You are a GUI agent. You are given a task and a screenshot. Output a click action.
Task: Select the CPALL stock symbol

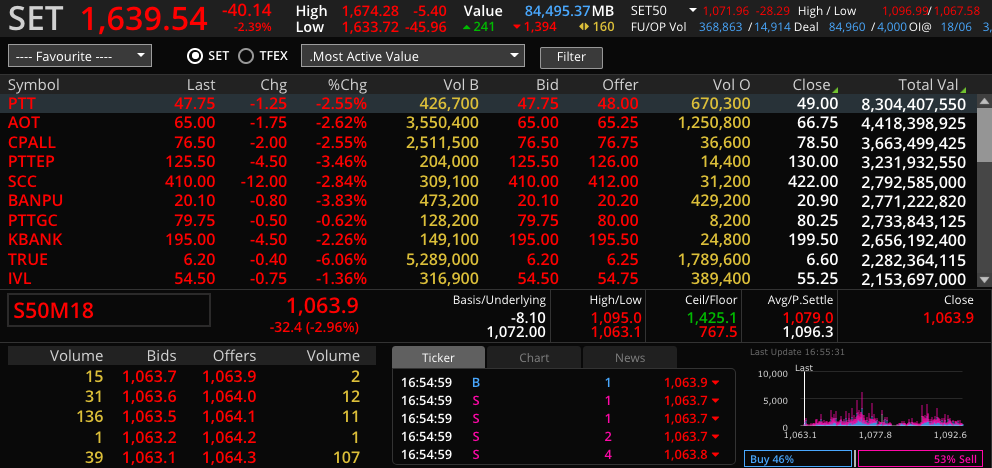click(32, 142)
